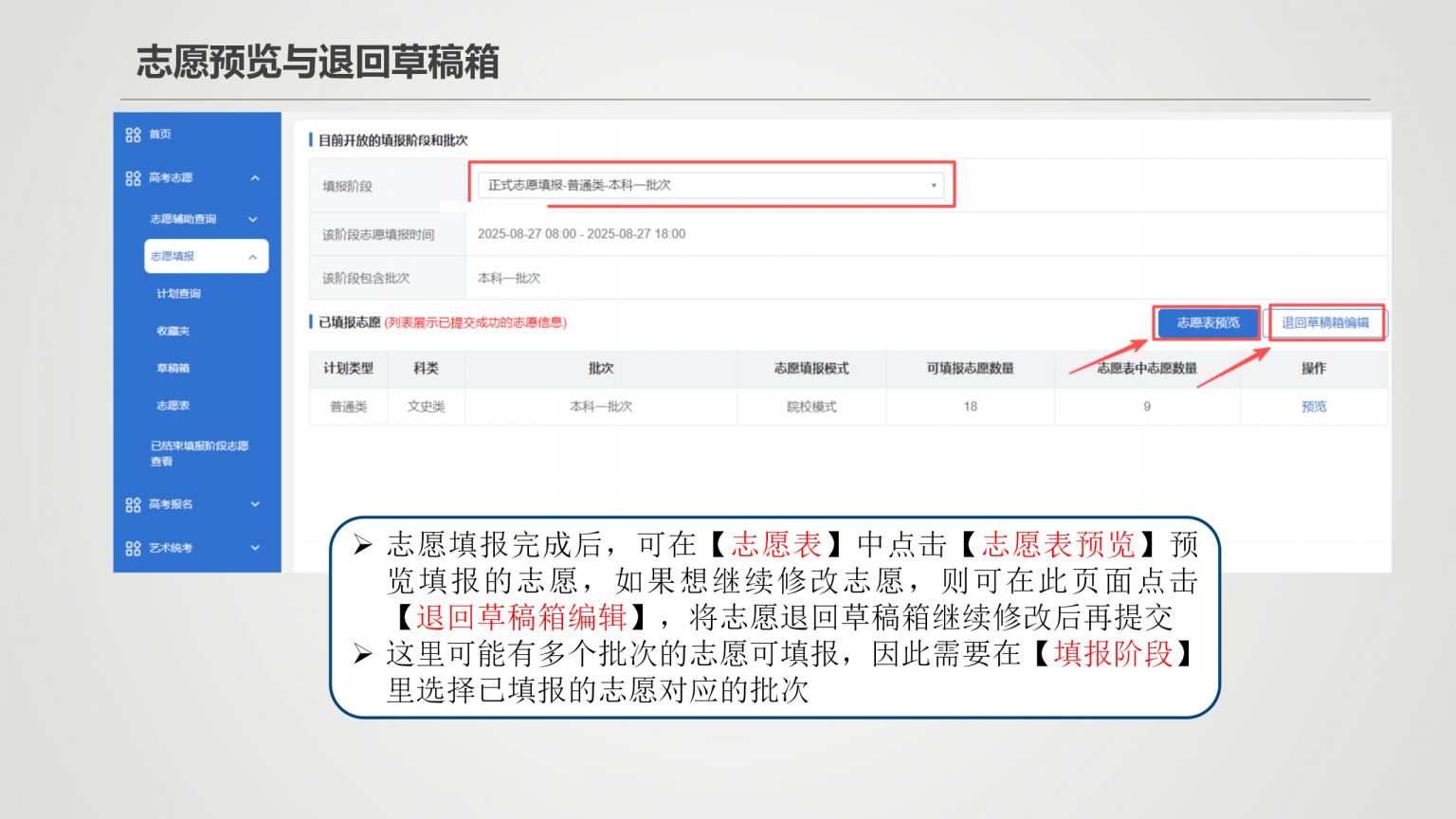1456x819 pixels.
Task: Click the 该阶段包含批次 value 本科一批次
Action: [509, 279]
